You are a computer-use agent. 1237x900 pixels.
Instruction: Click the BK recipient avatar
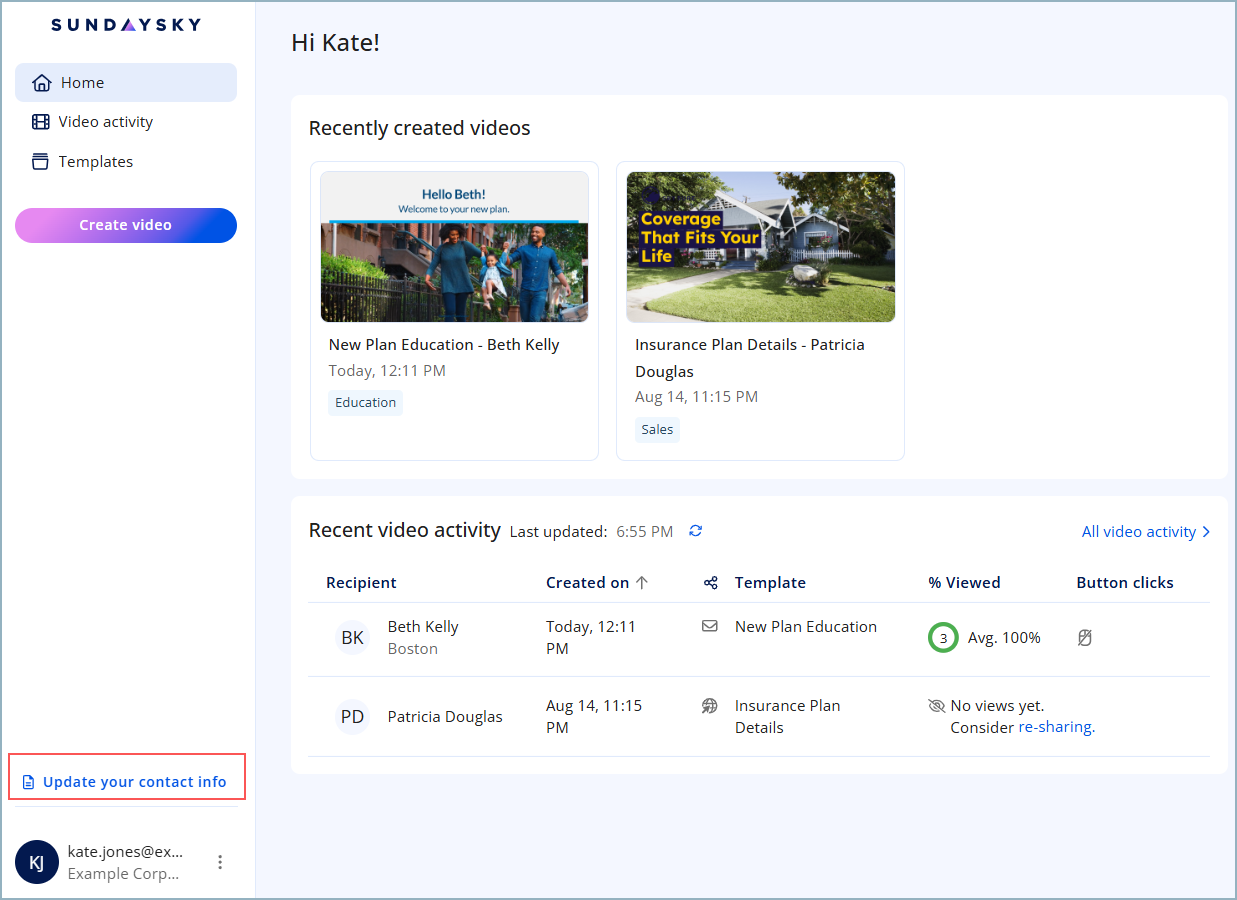[352, 637]
